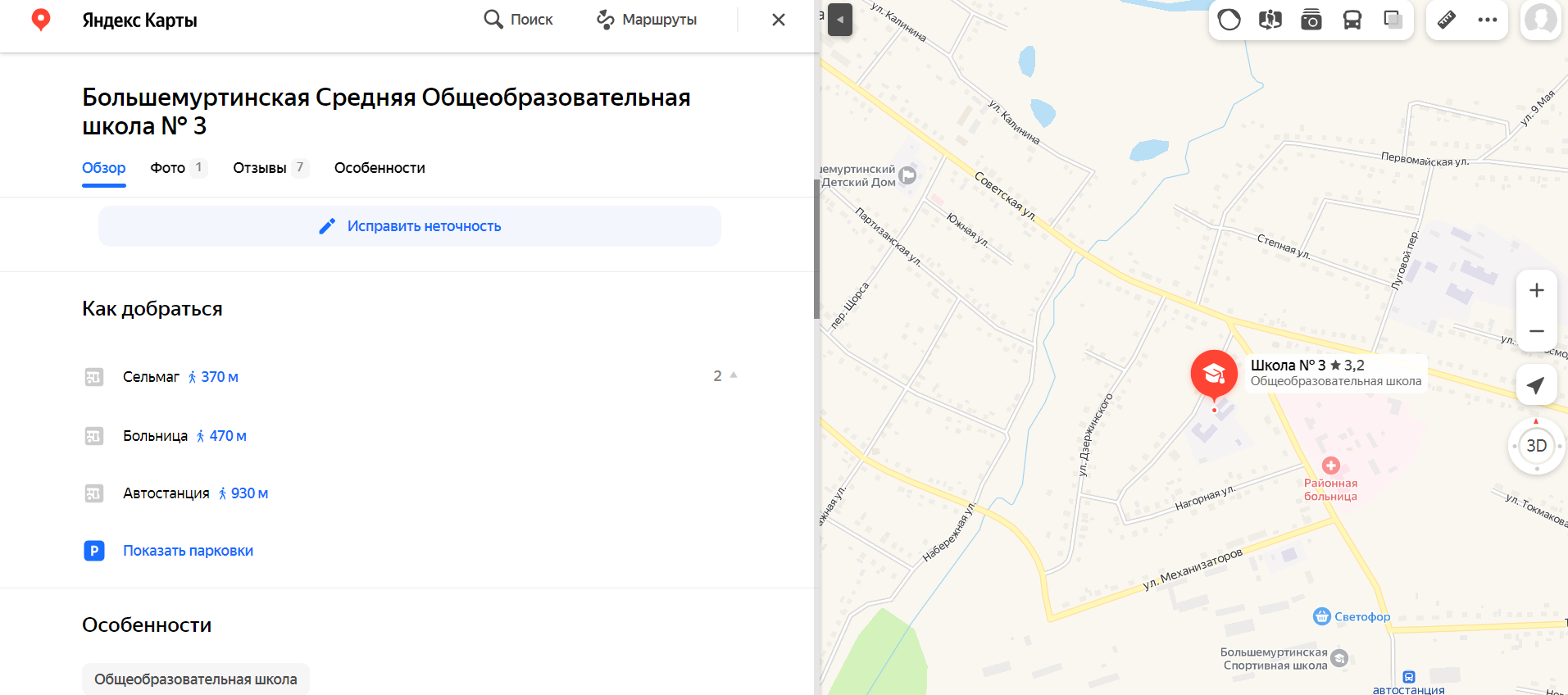
Task: Switch to the Отзывы tab
Action: (x=270, y=168)
